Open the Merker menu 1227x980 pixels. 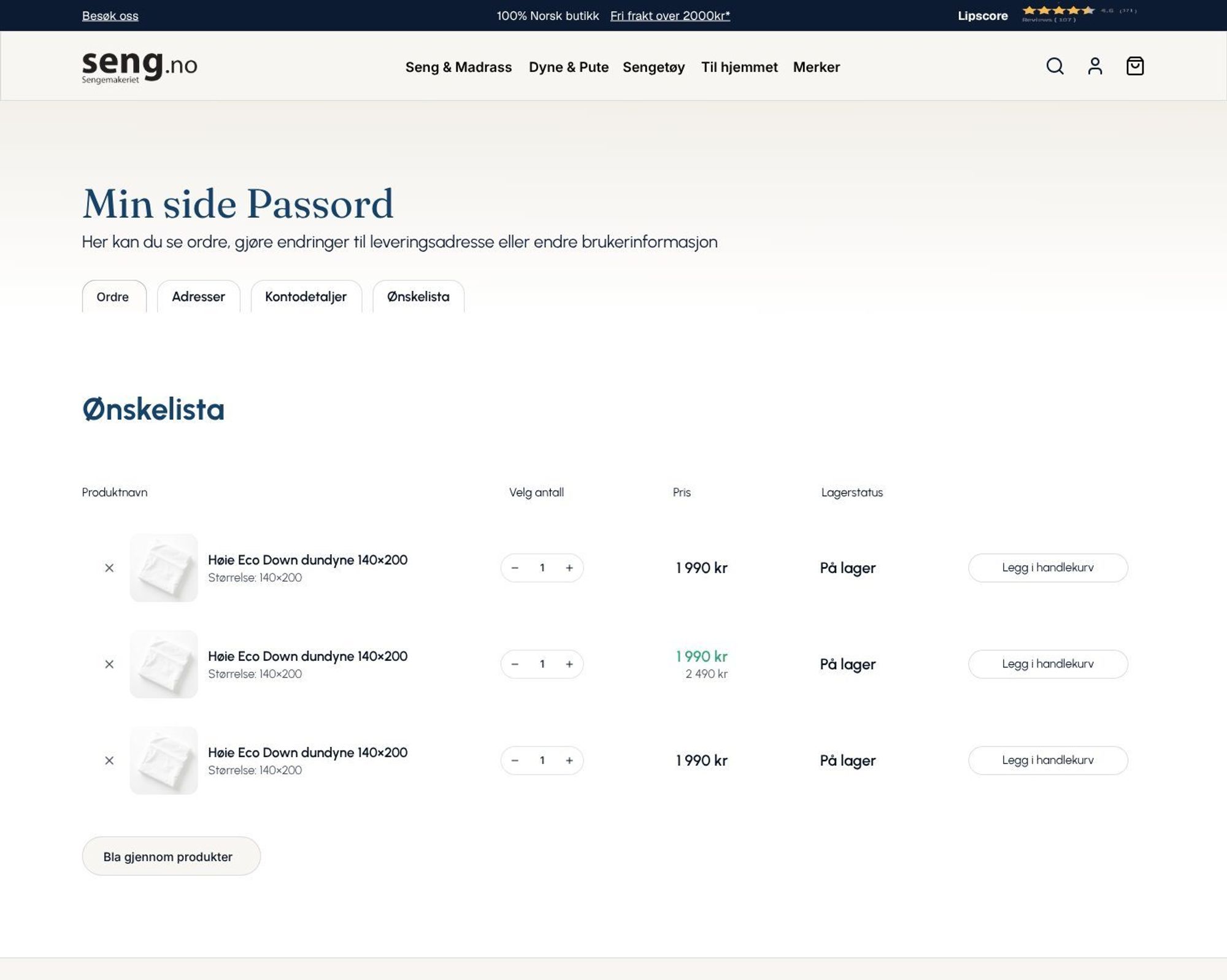816,67
